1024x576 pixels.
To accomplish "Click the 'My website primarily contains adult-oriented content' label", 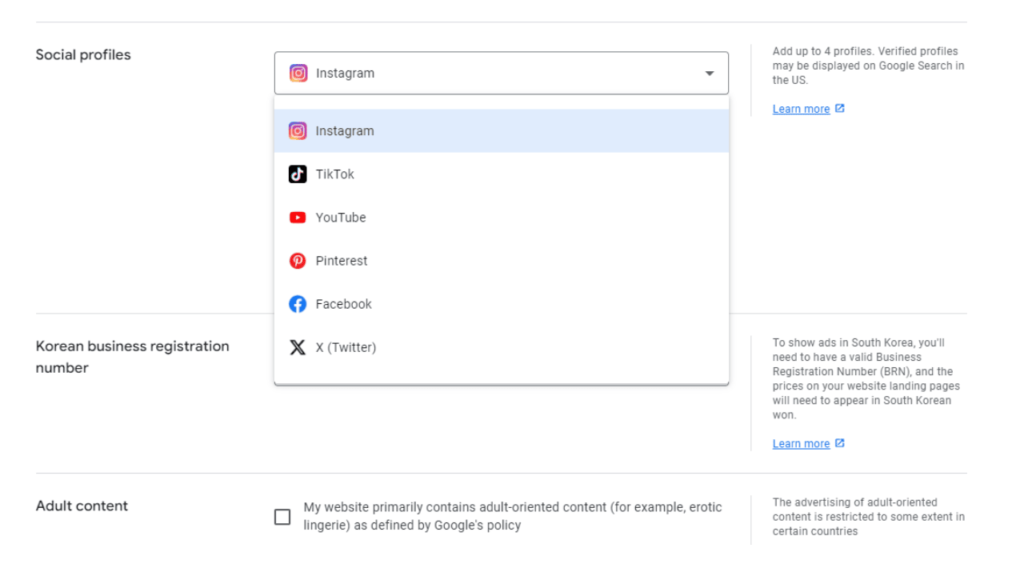I will [x=513, y=516].
